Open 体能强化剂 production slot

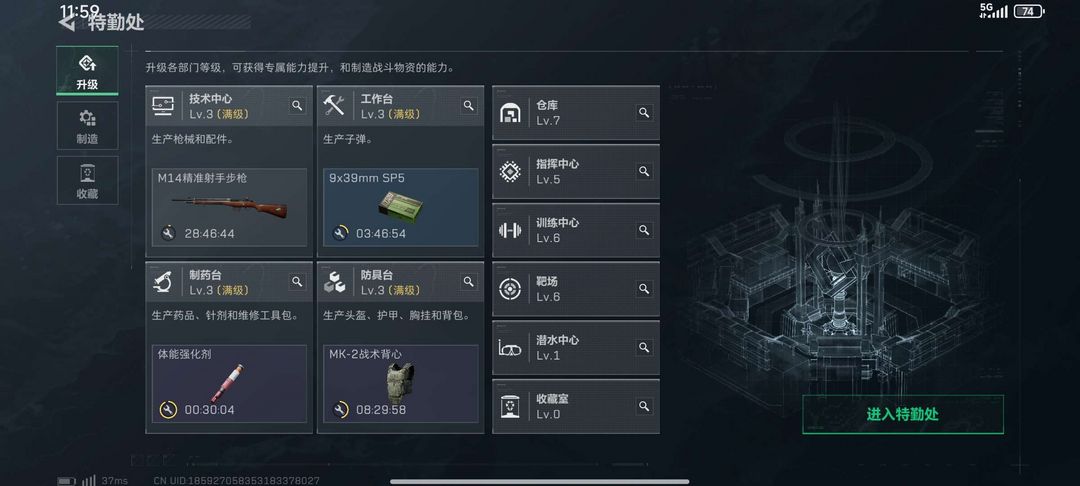(x=229, y=384)
